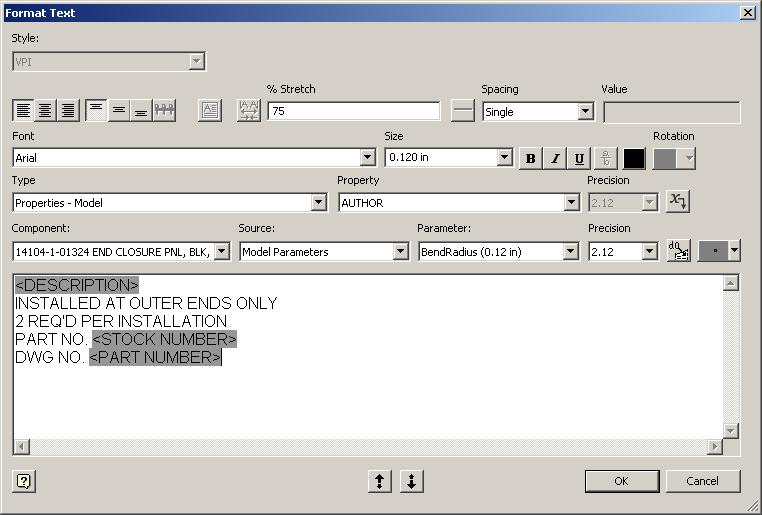Click the horizontal scrollbar right arrow
Screen dimensions: 762x515
pyautogui.click(x=714, y=446)
